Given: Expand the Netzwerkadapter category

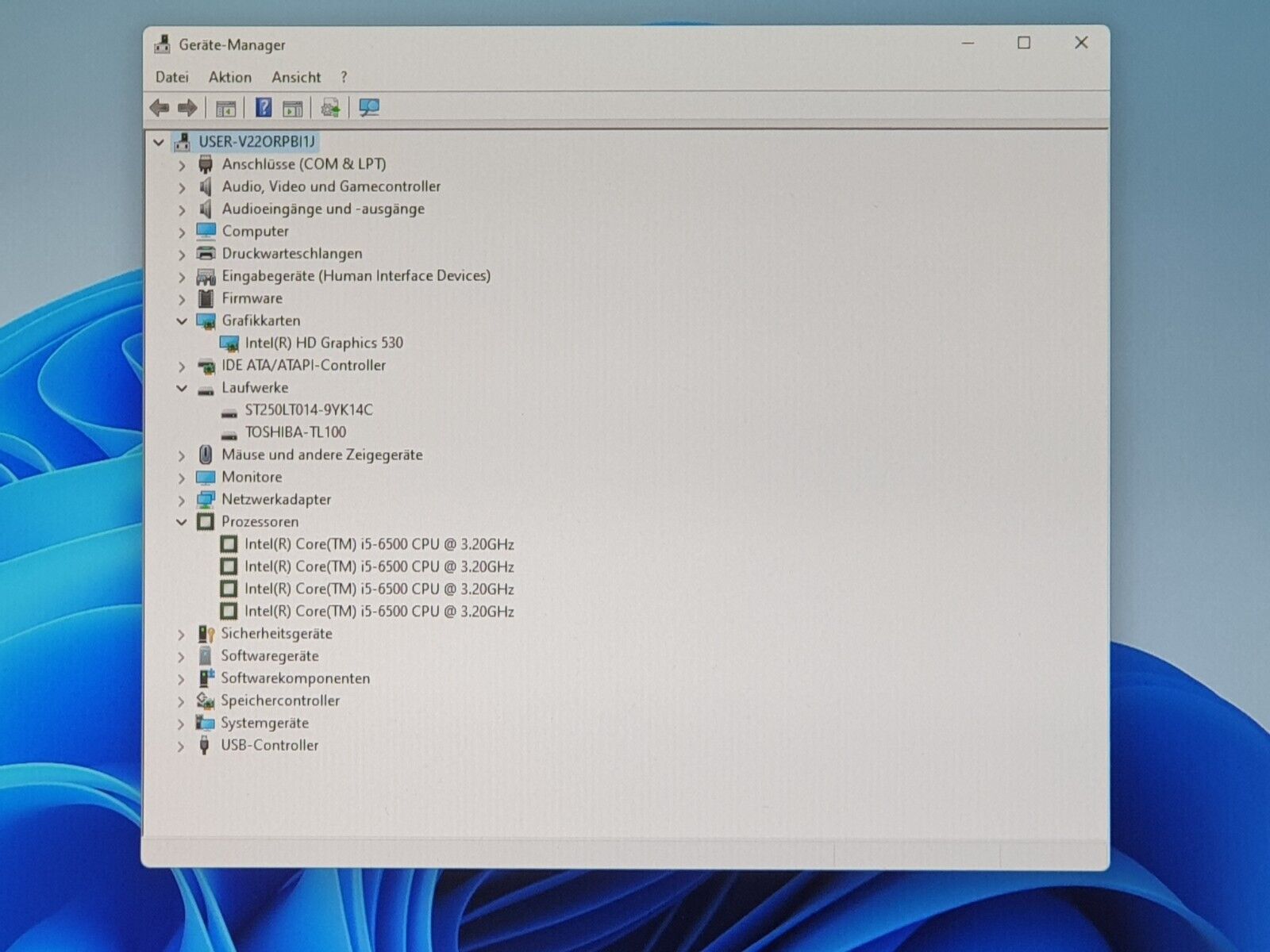Looking at the screenshot, I should coord(182,501).
